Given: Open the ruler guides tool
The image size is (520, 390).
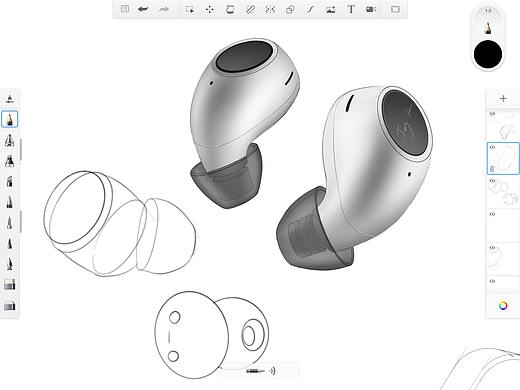Looking at the screenshot, I should pyautogui.click(x=250, y=9).
